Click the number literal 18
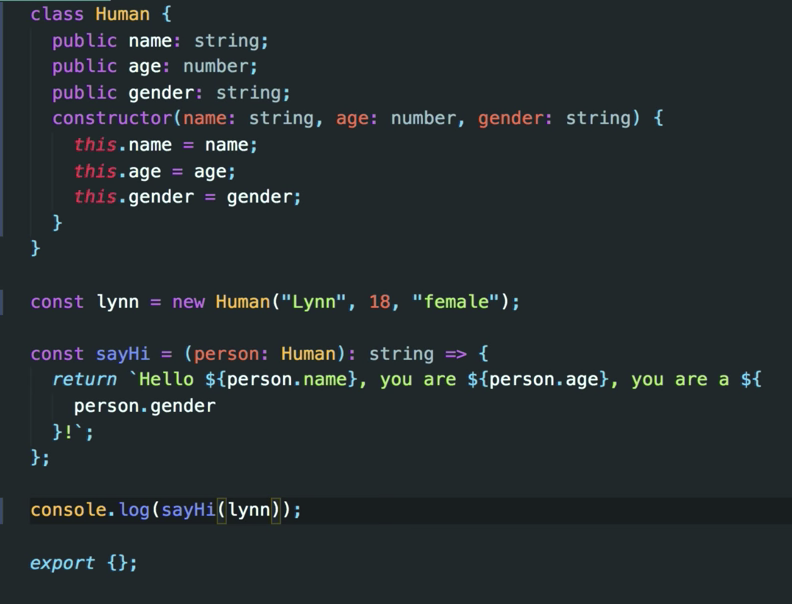Screen dimensions: 792x604 point(380,302)
